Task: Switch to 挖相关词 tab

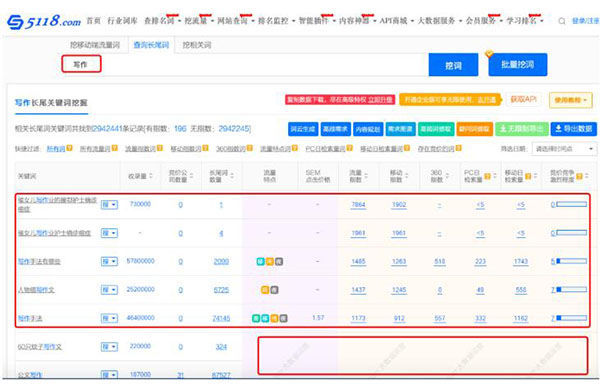Action: [x=197, y=45]
